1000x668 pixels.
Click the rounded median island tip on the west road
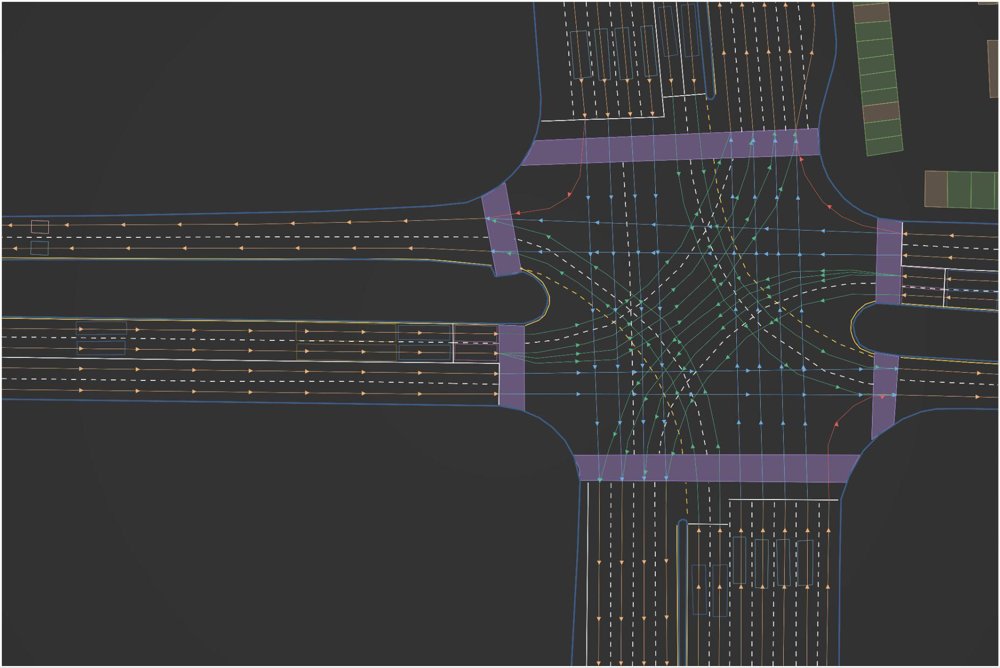(x=537, y=299)
